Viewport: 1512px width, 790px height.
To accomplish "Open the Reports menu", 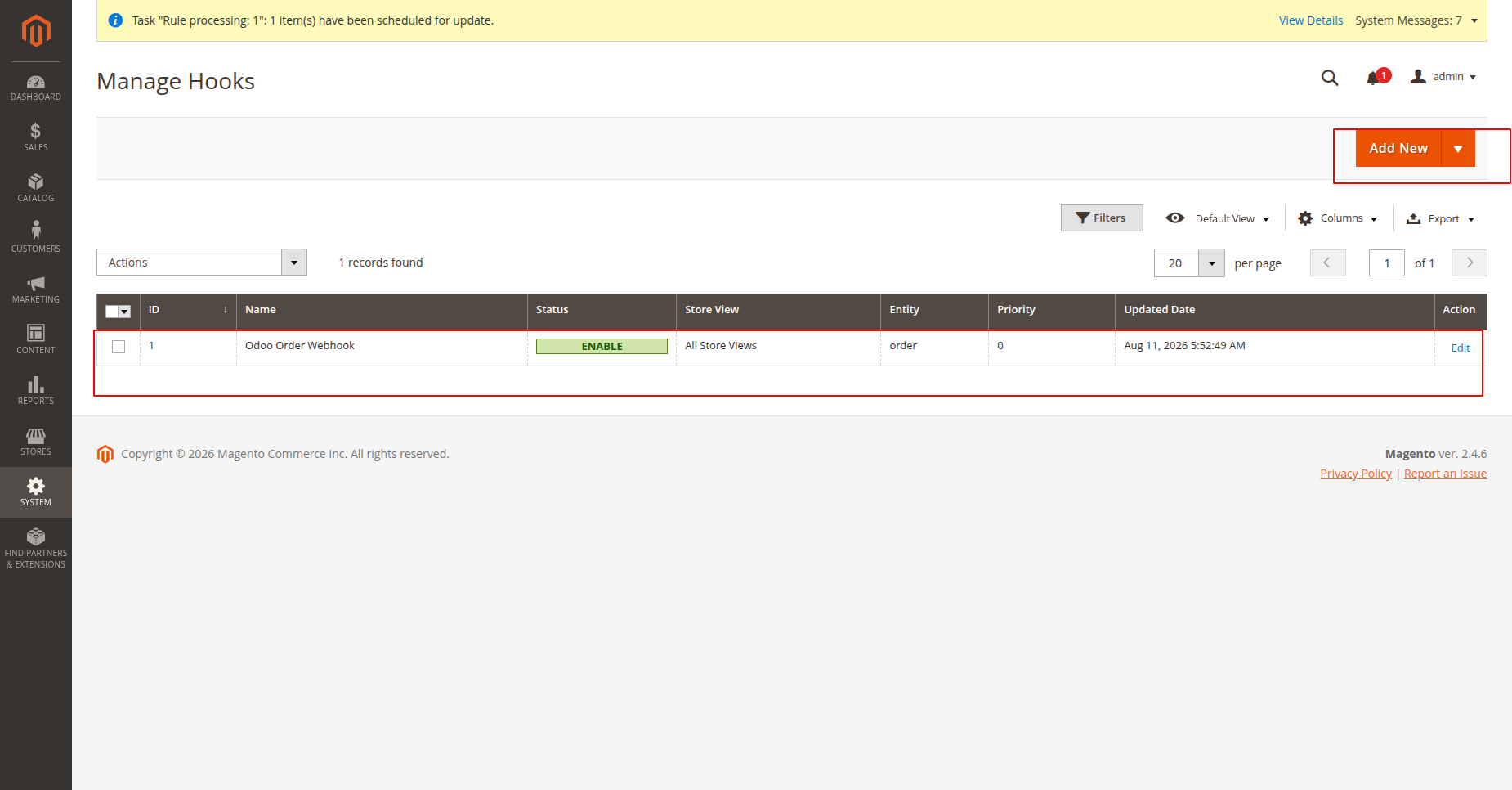I will coord(36,391).
